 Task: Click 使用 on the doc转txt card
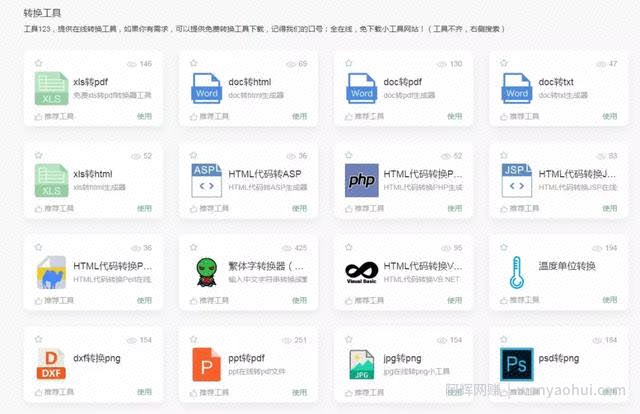click(609, 116)
